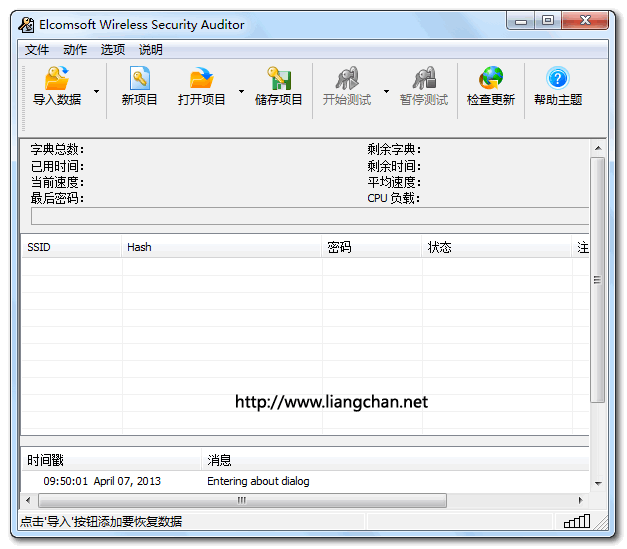Click the 时间戳 column header

point(111,460)
